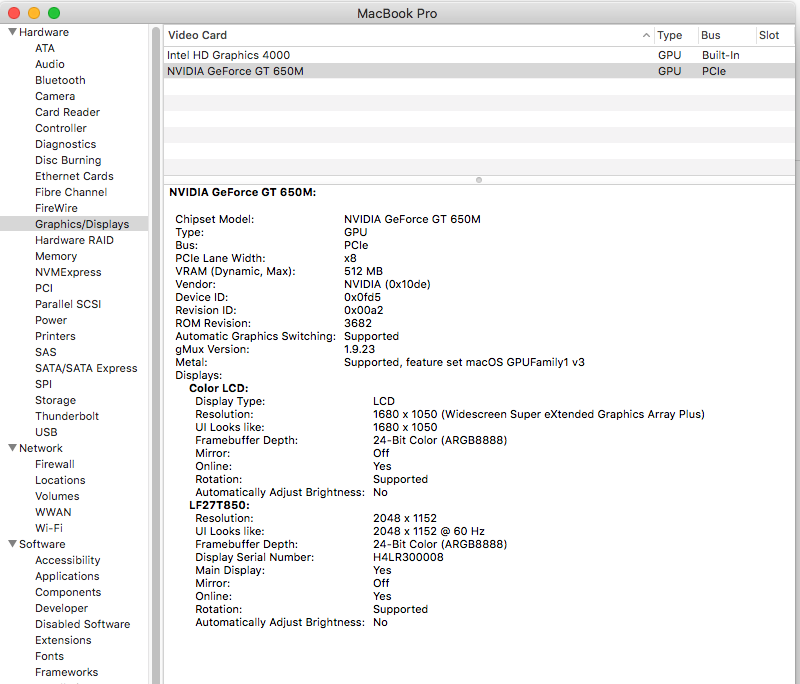Select Audio in the sidebar
The image size is (800, 684).
tap(50, 64)
